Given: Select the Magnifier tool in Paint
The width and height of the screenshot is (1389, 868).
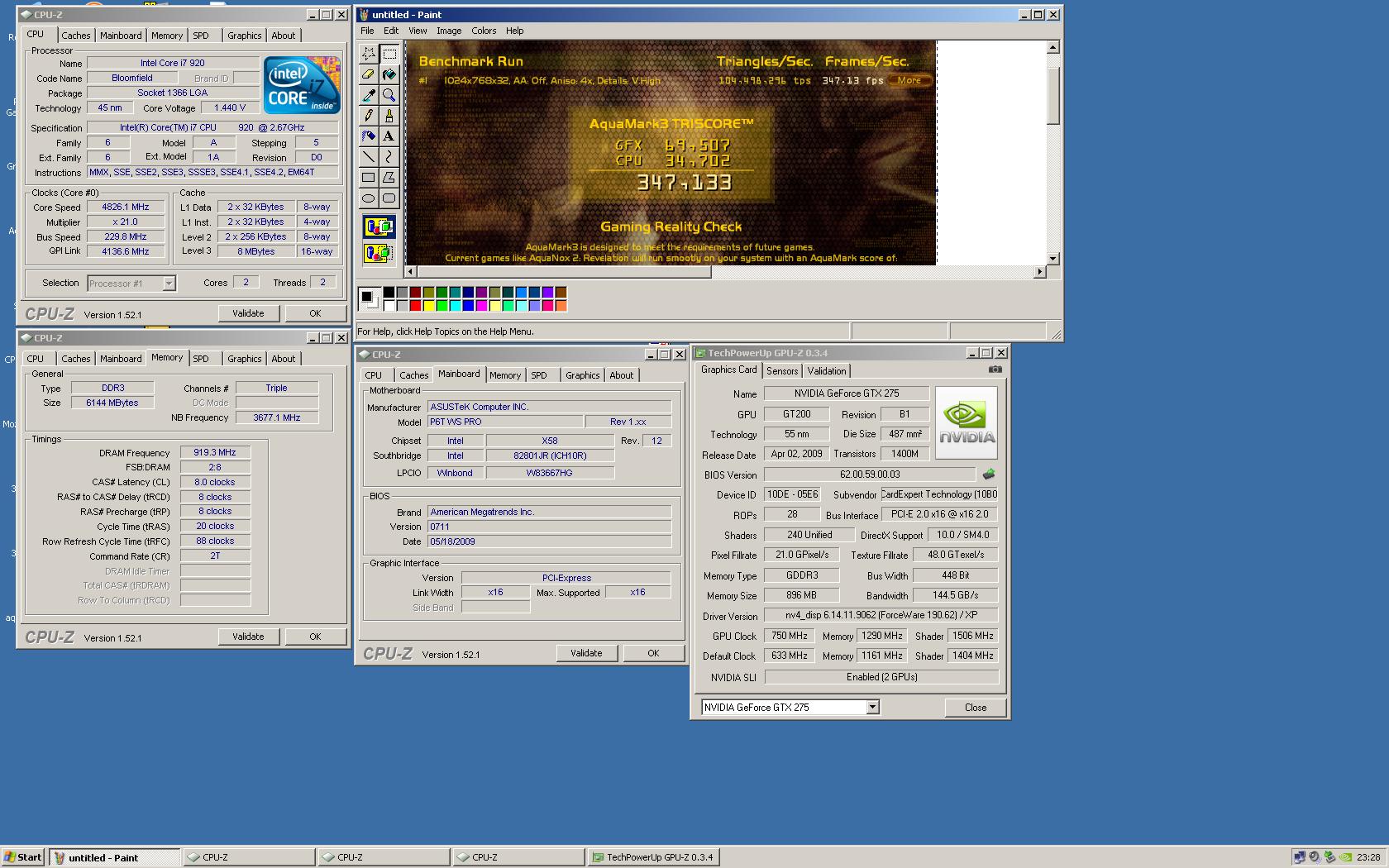Looking at the screenshot, I should (x=389, y=95).
